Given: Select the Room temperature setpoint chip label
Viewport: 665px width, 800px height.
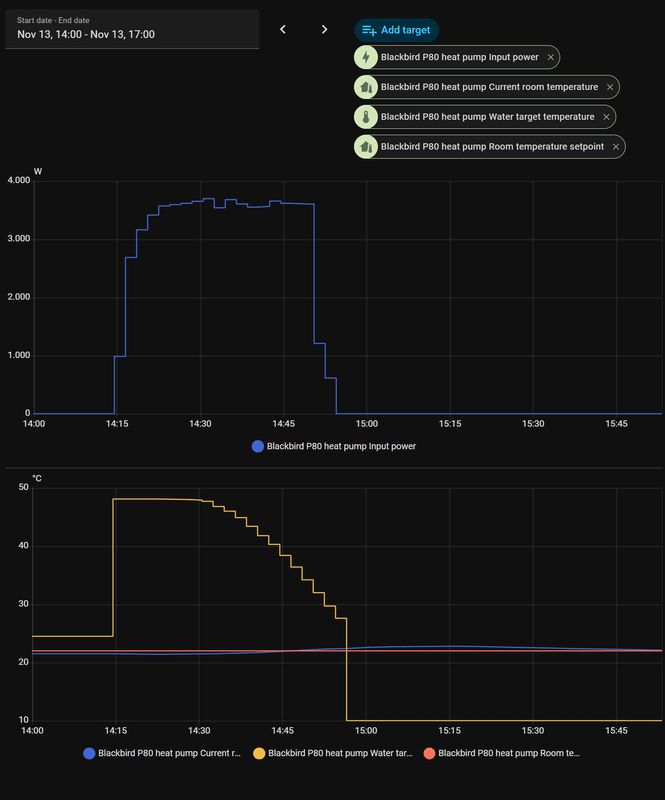Looking at the screenshot, I should click(492, 147).
